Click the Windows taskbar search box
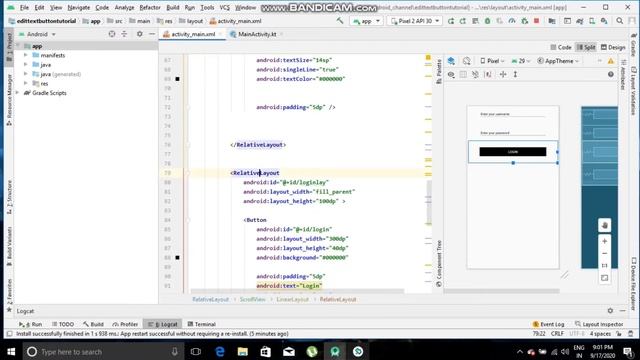This screenshot has width=640, height=360. 102,351
